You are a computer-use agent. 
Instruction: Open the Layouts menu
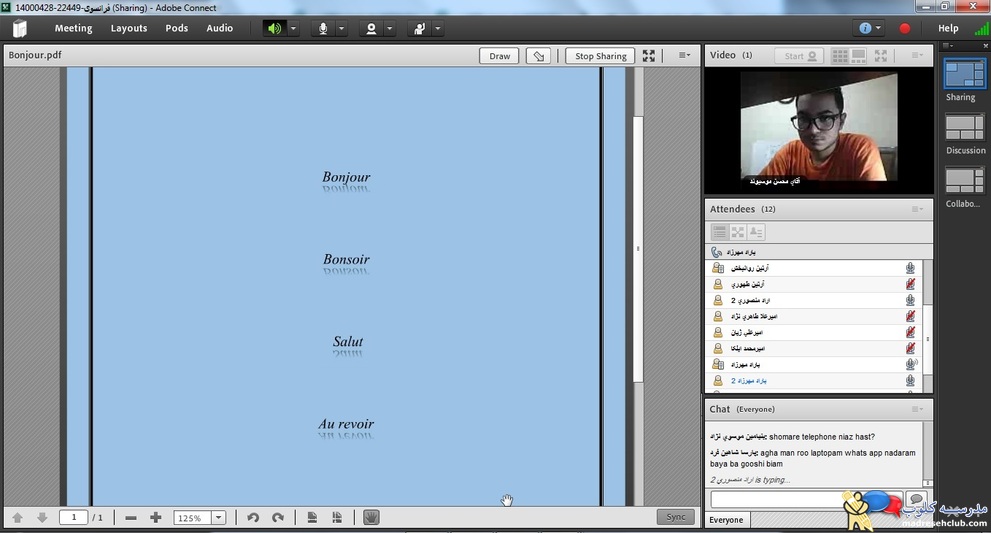pyautogui.click(x=129, y=28)
